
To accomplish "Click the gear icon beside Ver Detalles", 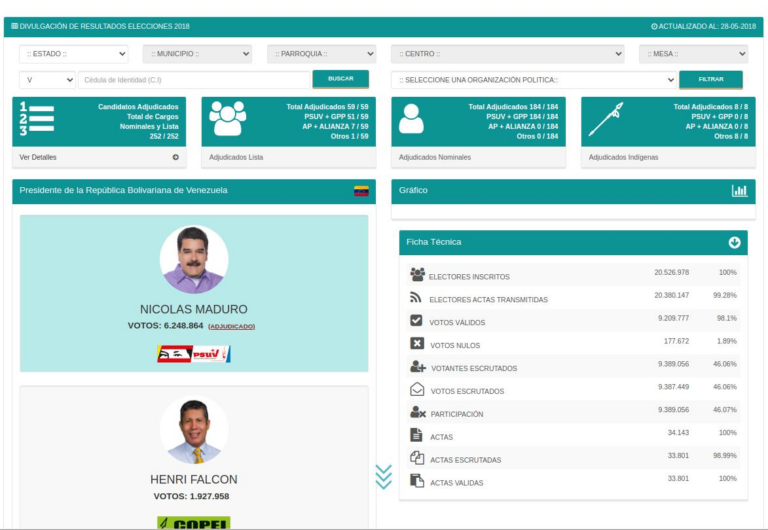I will click(176, 157).
